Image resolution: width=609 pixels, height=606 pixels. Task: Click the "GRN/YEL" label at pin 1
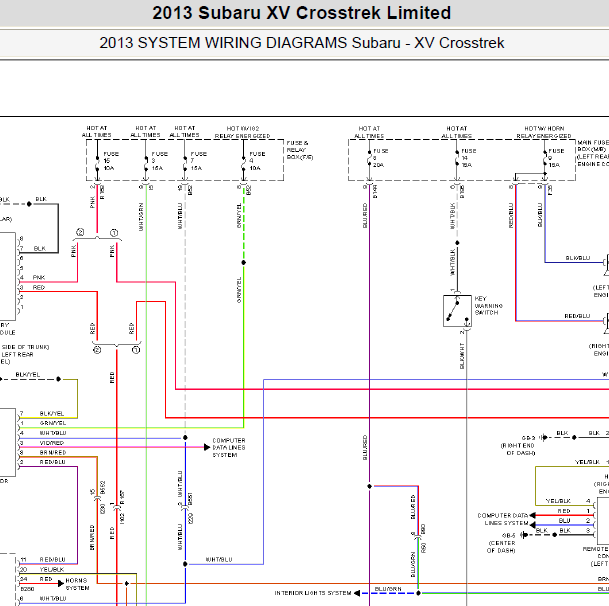coord(52,423)
